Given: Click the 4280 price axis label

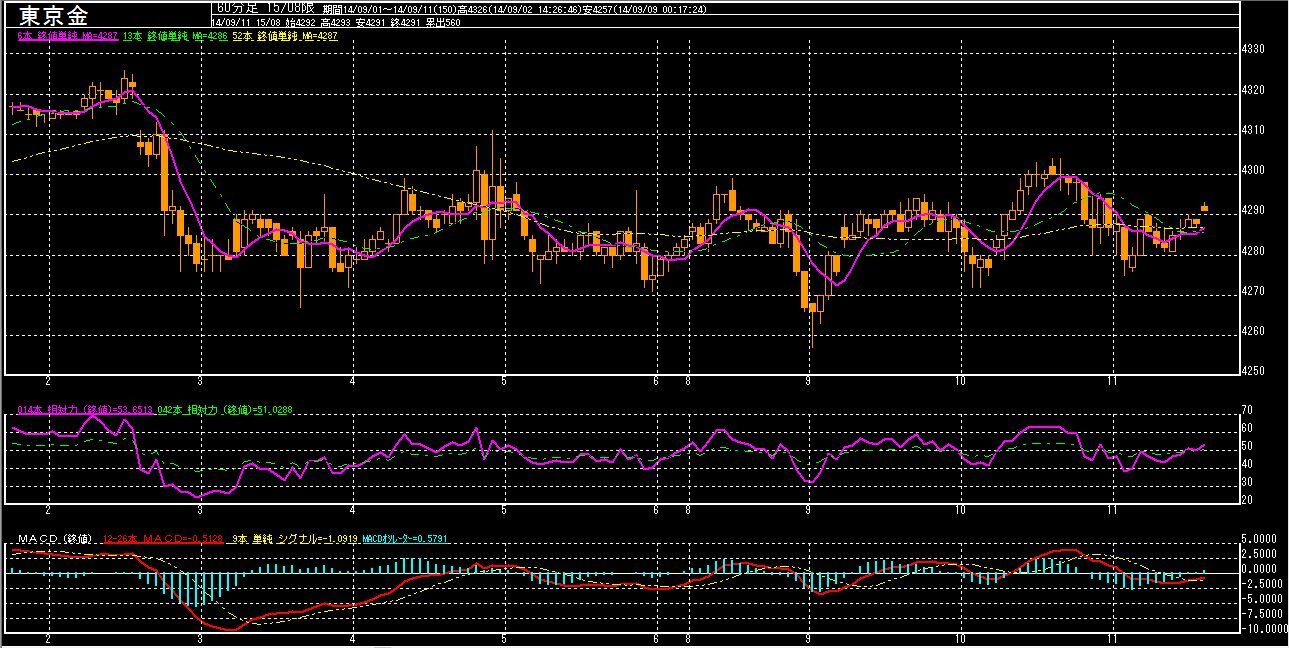Looking at the screenshot, I should (1254, 251).
